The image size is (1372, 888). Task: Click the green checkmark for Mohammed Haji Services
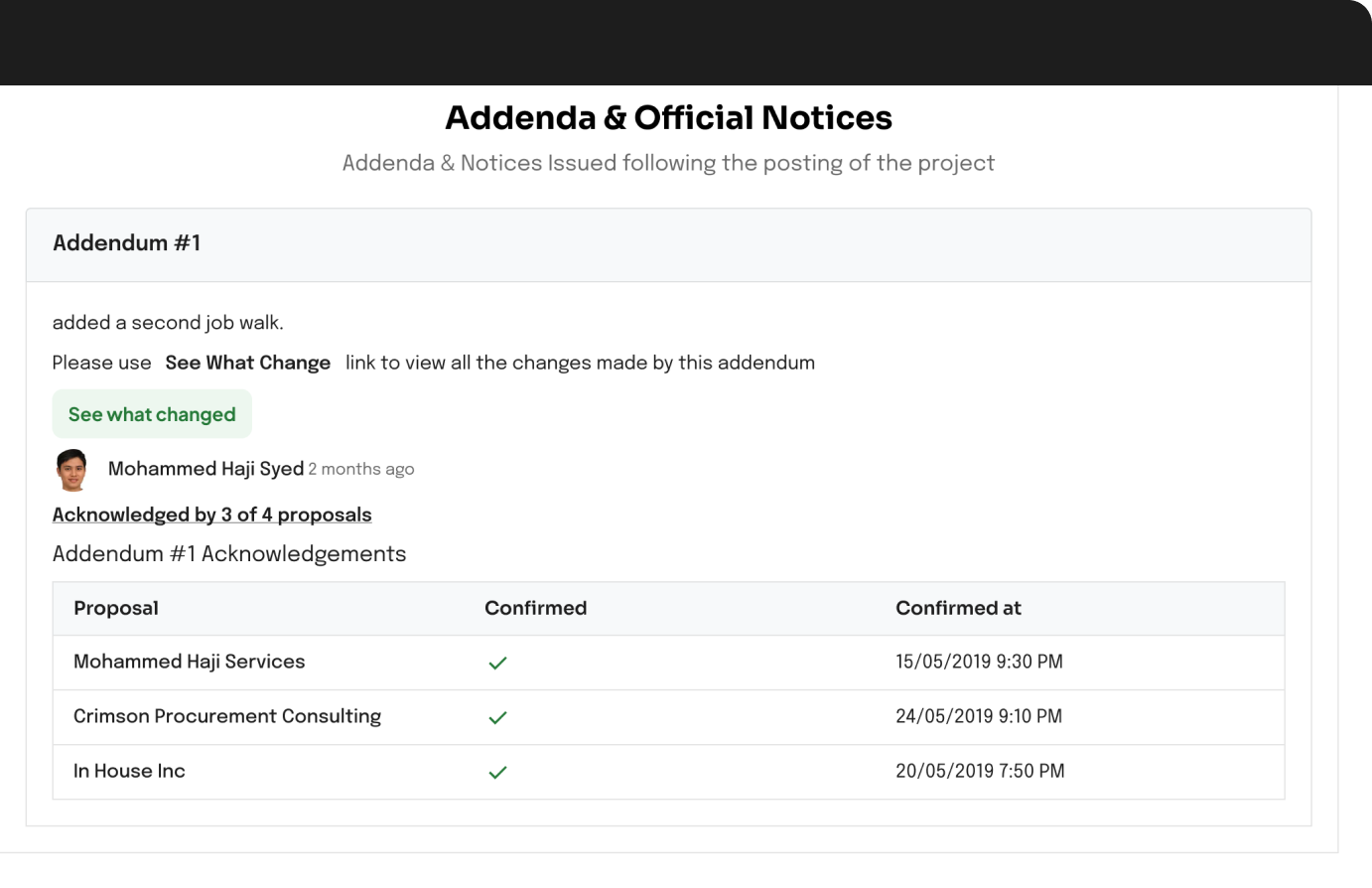click(x=497, y=663)
